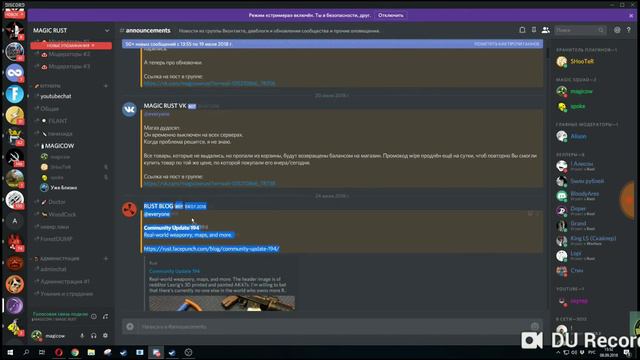640x360 pixels.
Task: Open the MAGICOW voice channel
Action: pyautogui.click(x=59, y=146)
